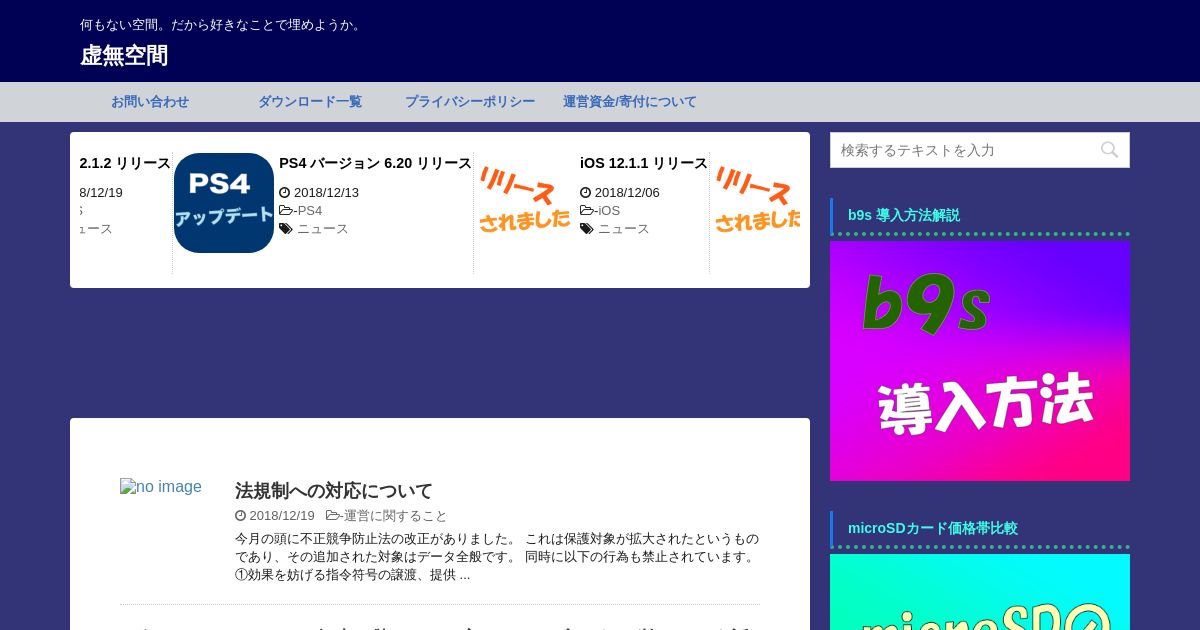This screenshot has width=1200, height=630.
Task: Click the 虚無空間 site title
Action: tap(124, 56)
